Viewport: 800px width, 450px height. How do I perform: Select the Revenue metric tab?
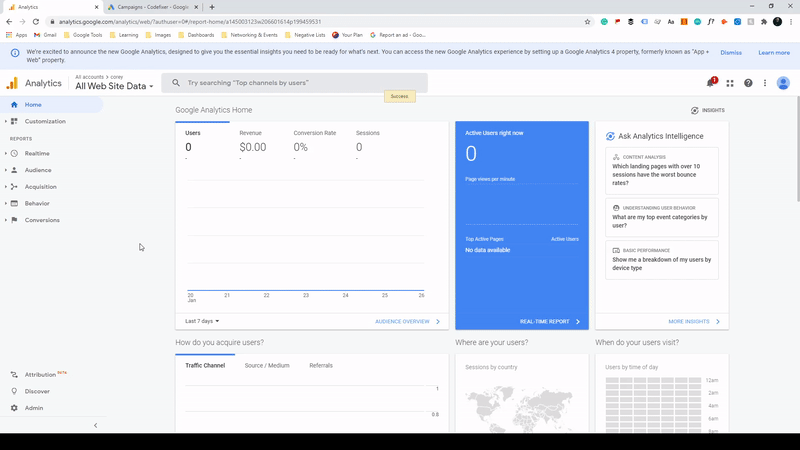[x=251, y=133]
